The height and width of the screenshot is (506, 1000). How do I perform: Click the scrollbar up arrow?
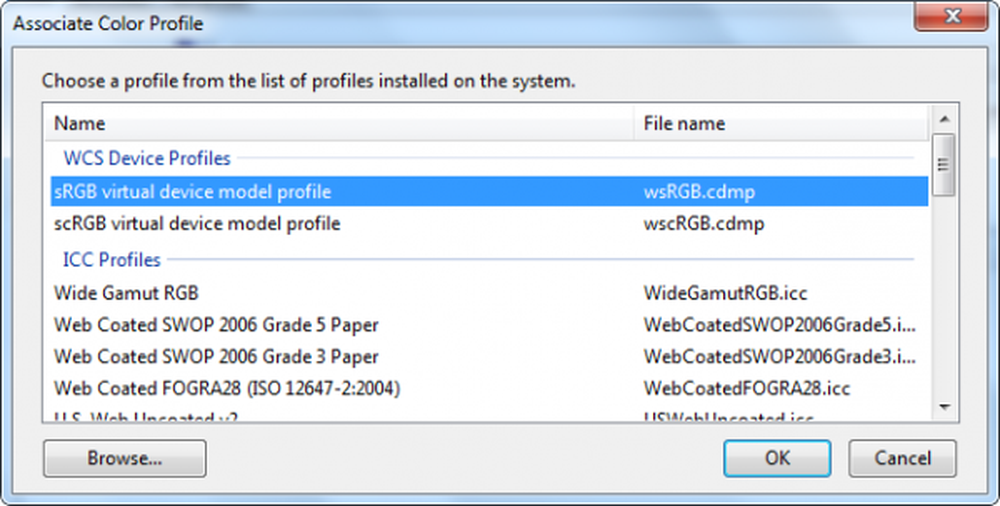(942, 119)
